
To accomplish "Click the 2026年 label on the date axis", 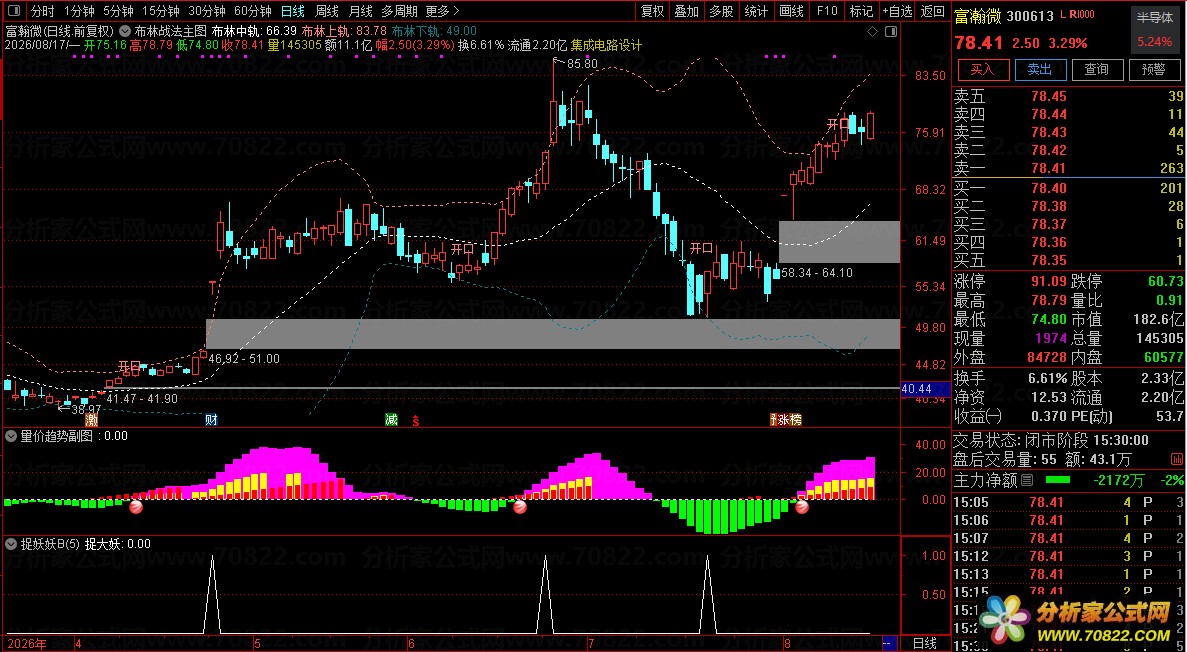I will [x=26, y=644].
